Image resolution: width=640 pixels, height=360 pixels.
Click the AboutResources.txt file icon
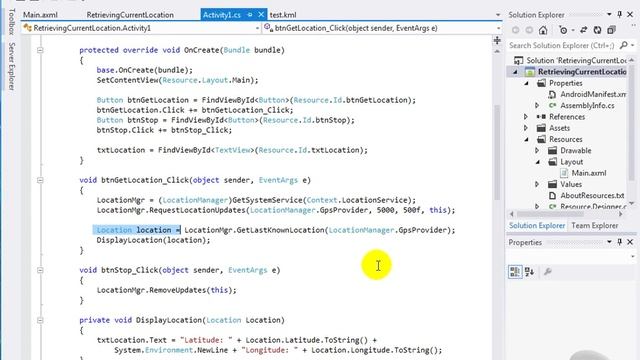coord(552,196)
